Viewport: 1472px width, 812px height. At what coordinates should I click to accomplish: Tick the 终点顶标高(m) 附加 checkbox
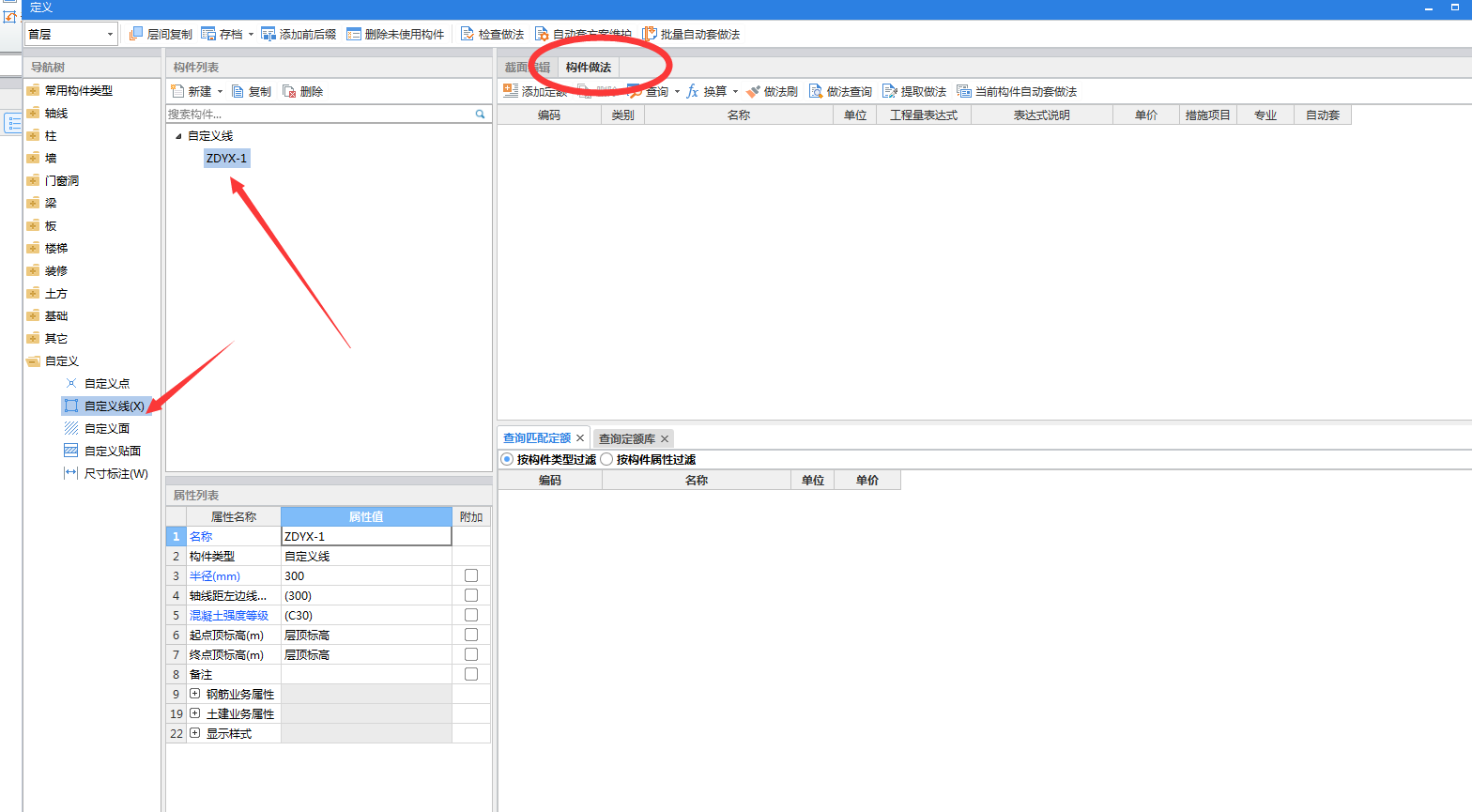click(471, 654)
